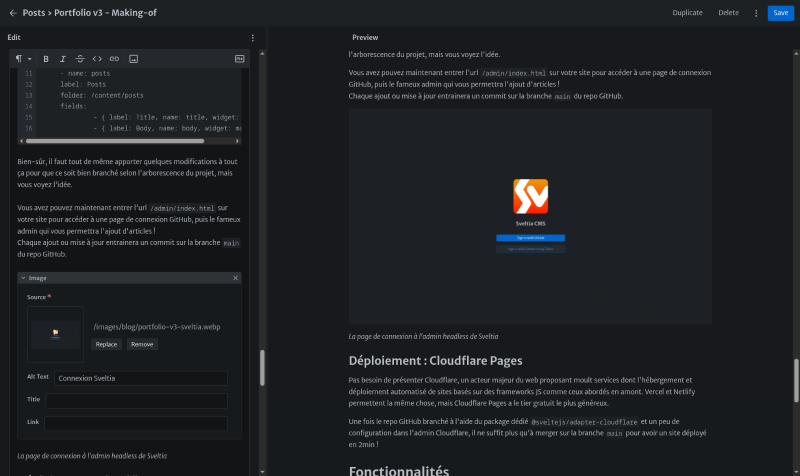
Task: Go back using the arrow beside Posts
Action: point(13,13)
